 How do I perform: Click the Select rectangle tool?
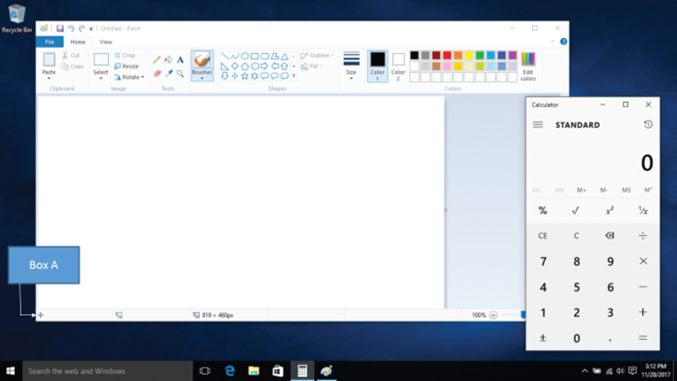click(101, 60)
